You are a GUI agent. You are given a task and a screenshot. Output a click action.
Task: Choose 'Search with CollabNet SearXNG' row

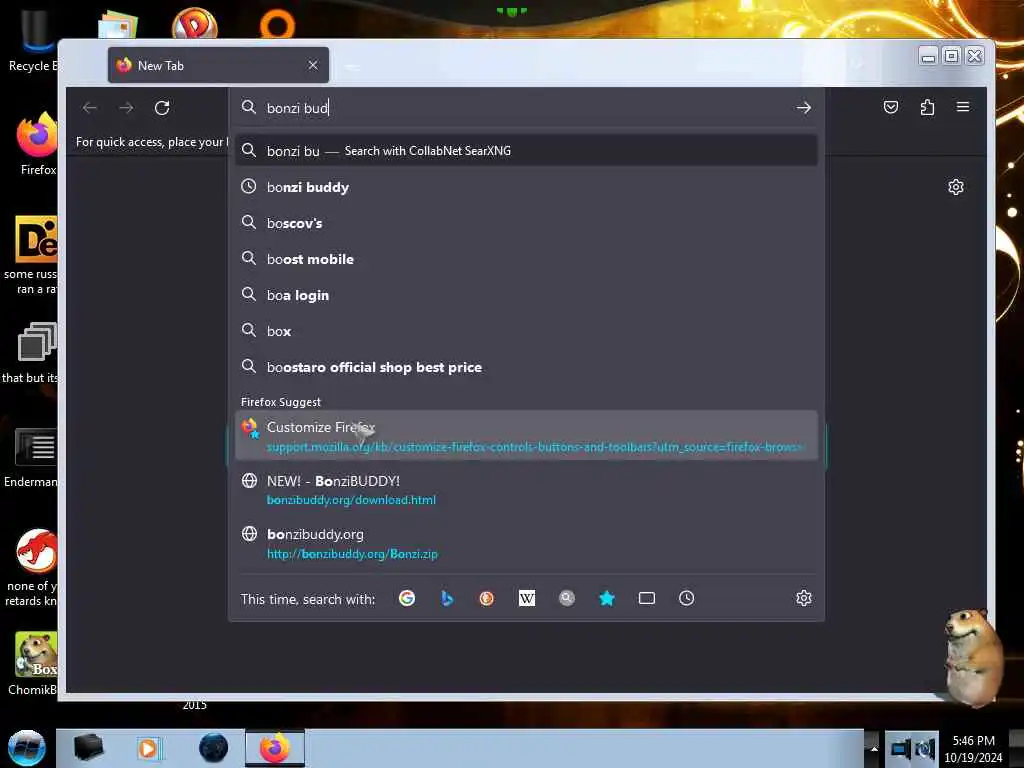click(526, 151)
